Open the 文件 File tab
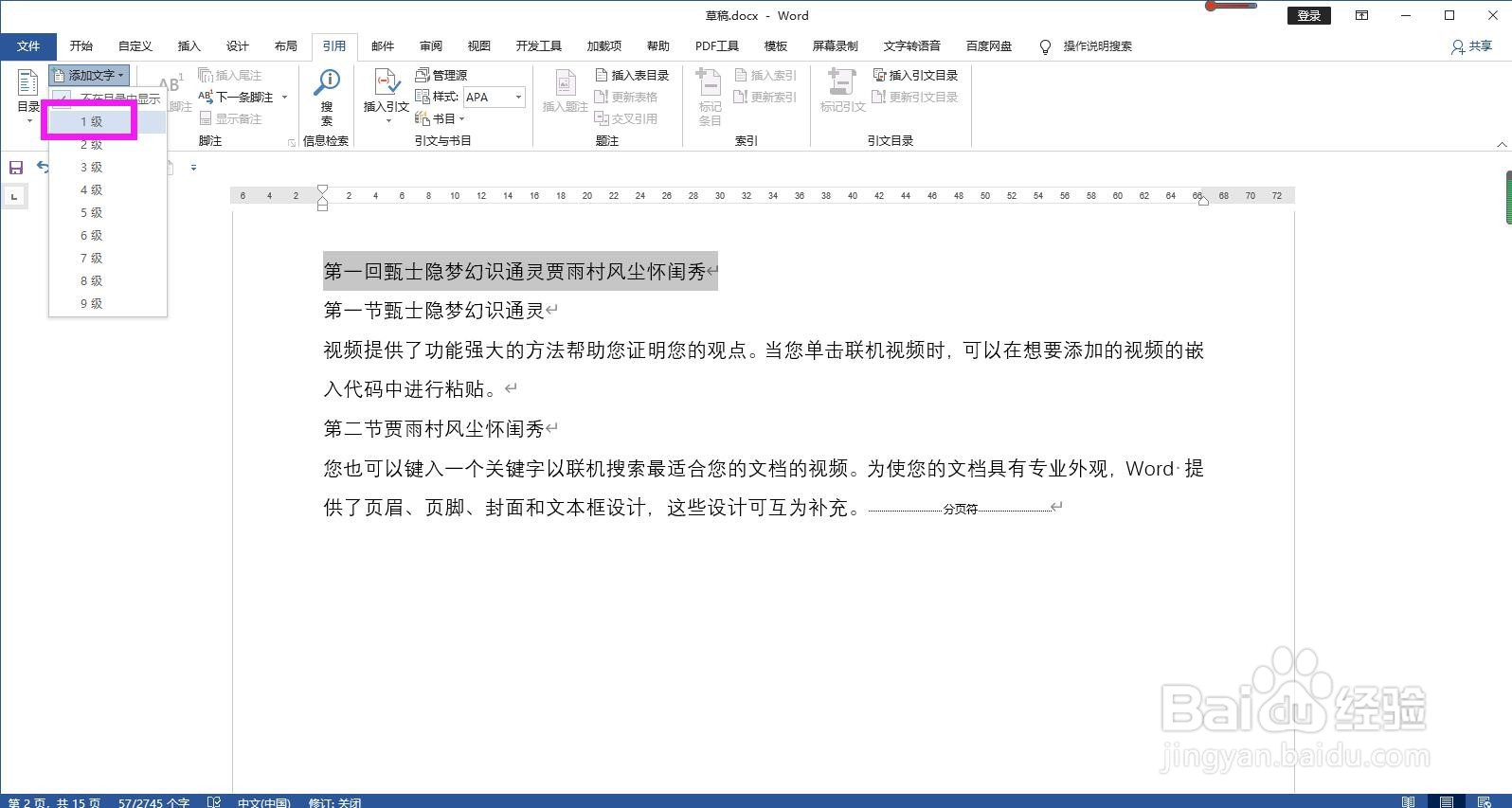The image size is (1512, 808). pyautogui.click(x=28, y=46)
